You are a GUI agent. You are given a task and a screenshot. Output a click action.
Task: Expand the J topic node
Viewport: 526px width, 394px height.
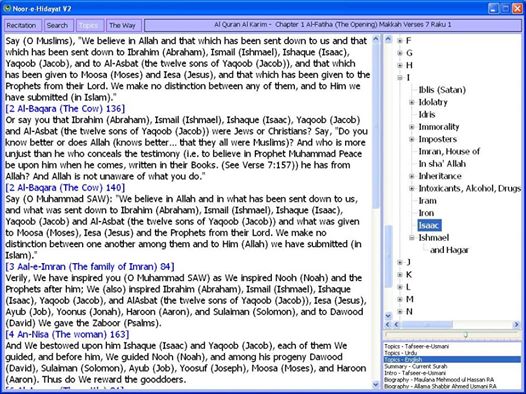400,262
